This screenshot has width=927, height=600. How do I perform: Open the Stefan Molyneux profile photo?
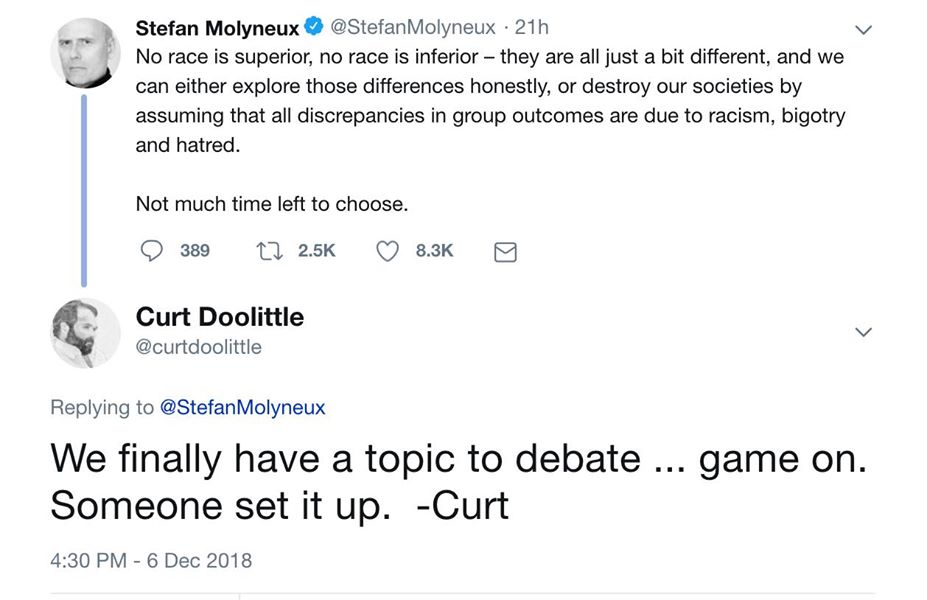pyautogui.click(x=85, y=53)
